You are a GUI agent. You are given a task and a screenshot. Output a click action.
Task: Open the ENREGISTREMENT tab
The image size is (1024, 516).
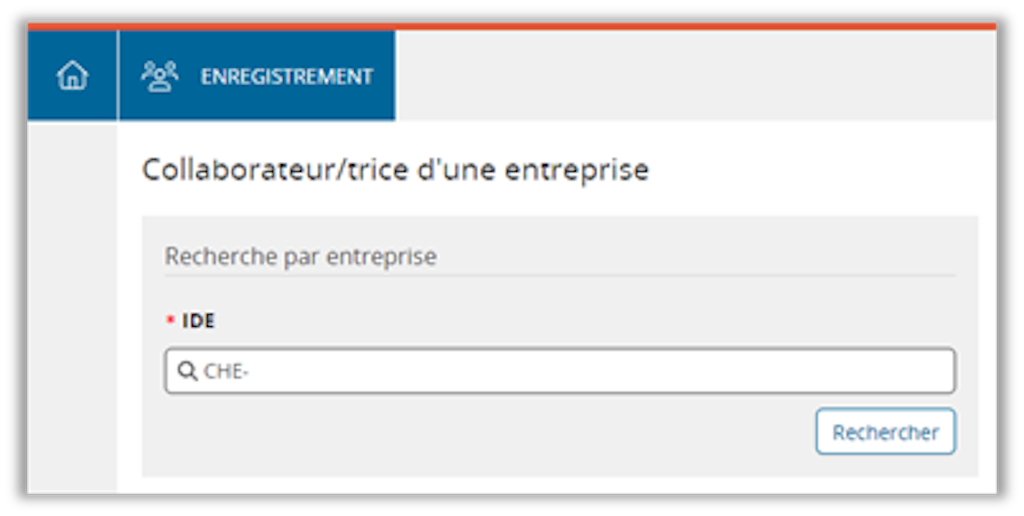point(286,76)
